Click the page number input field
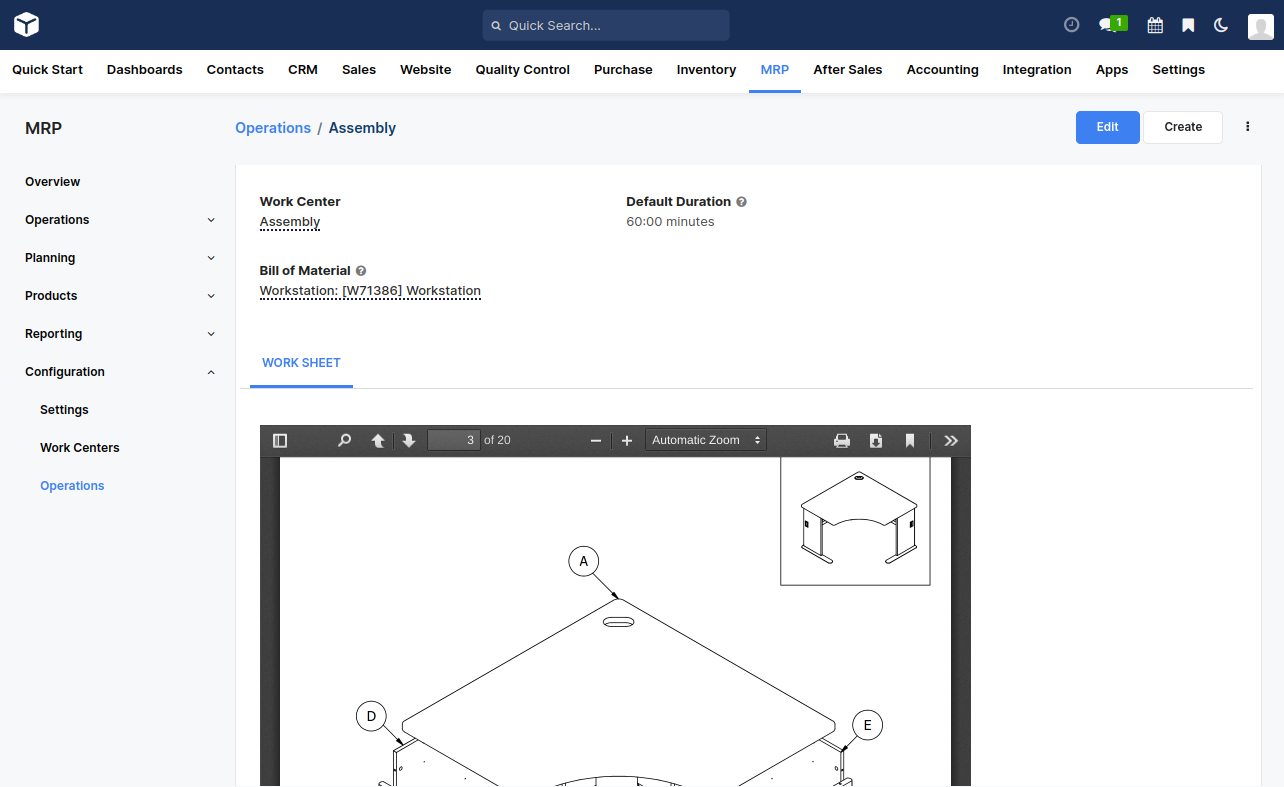 tap(453, 439)
